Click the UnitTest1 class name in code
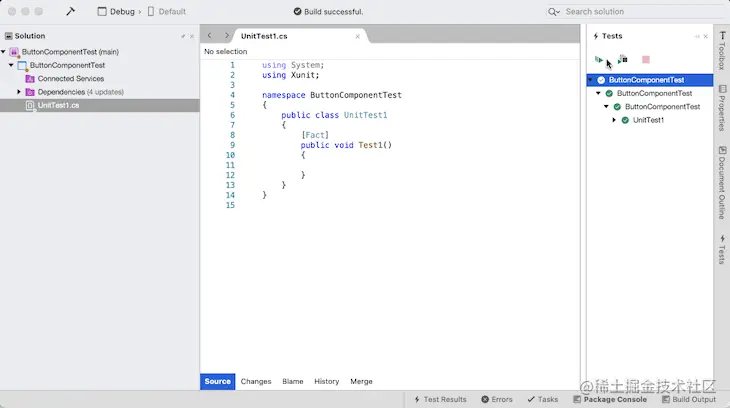 pyautogui.click(x=365, y=115)
